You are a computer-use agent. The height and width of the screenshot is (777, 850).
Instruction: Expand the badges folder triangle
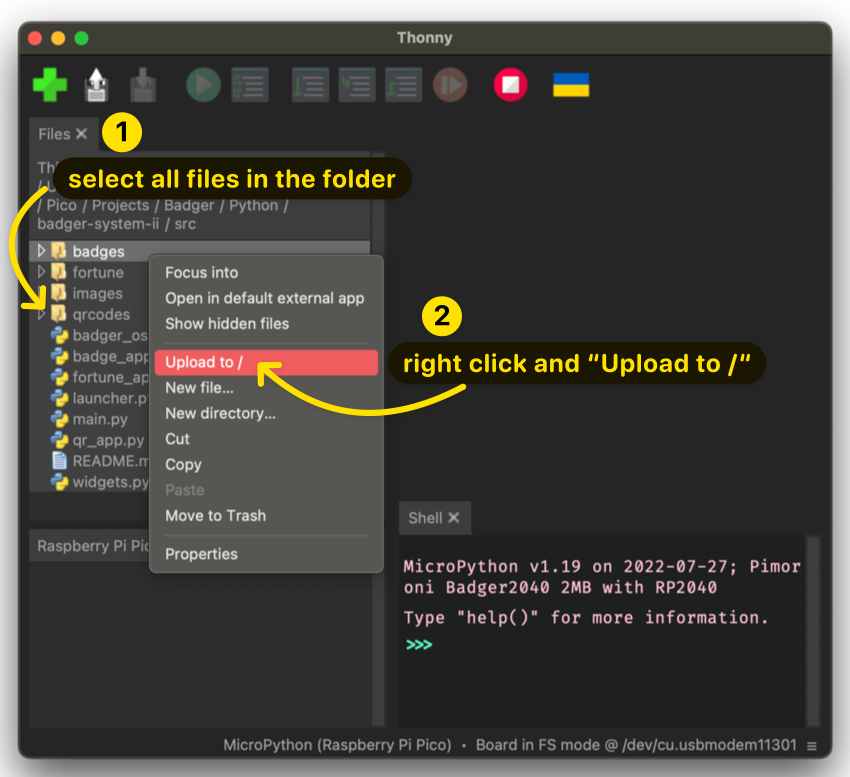point(41,251)
